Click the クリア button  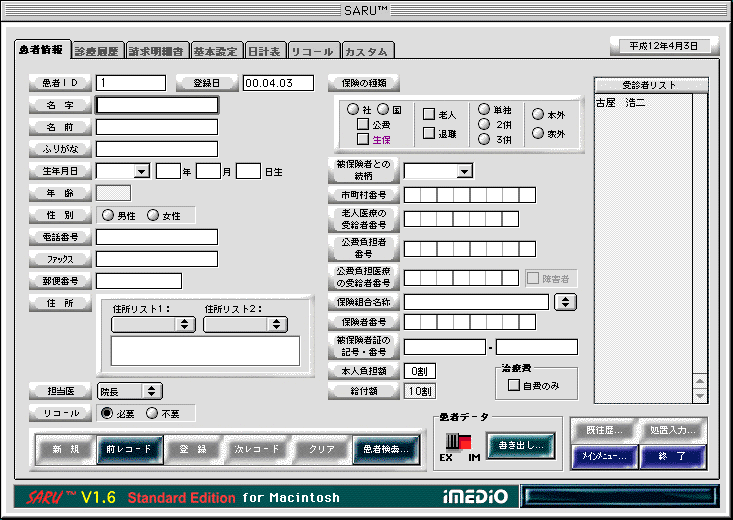pos(322,449)
